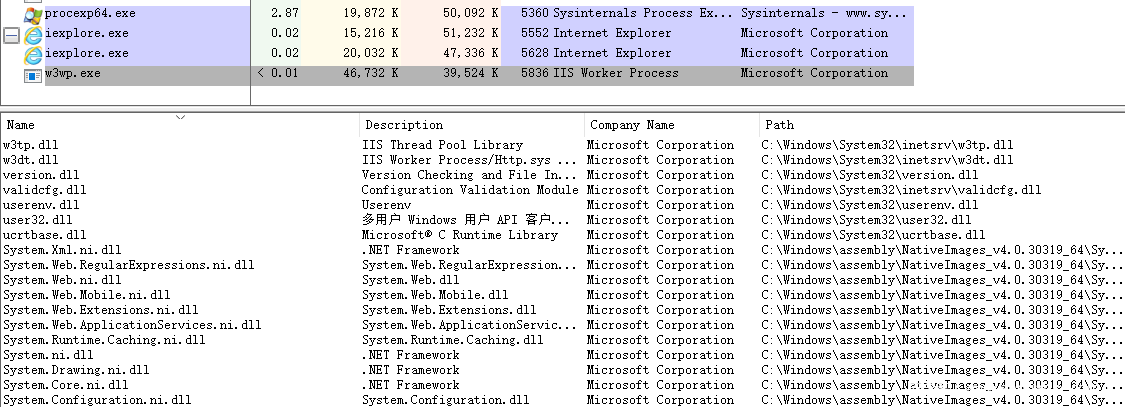Click the small sort arrow above Name header

(180, 117)
